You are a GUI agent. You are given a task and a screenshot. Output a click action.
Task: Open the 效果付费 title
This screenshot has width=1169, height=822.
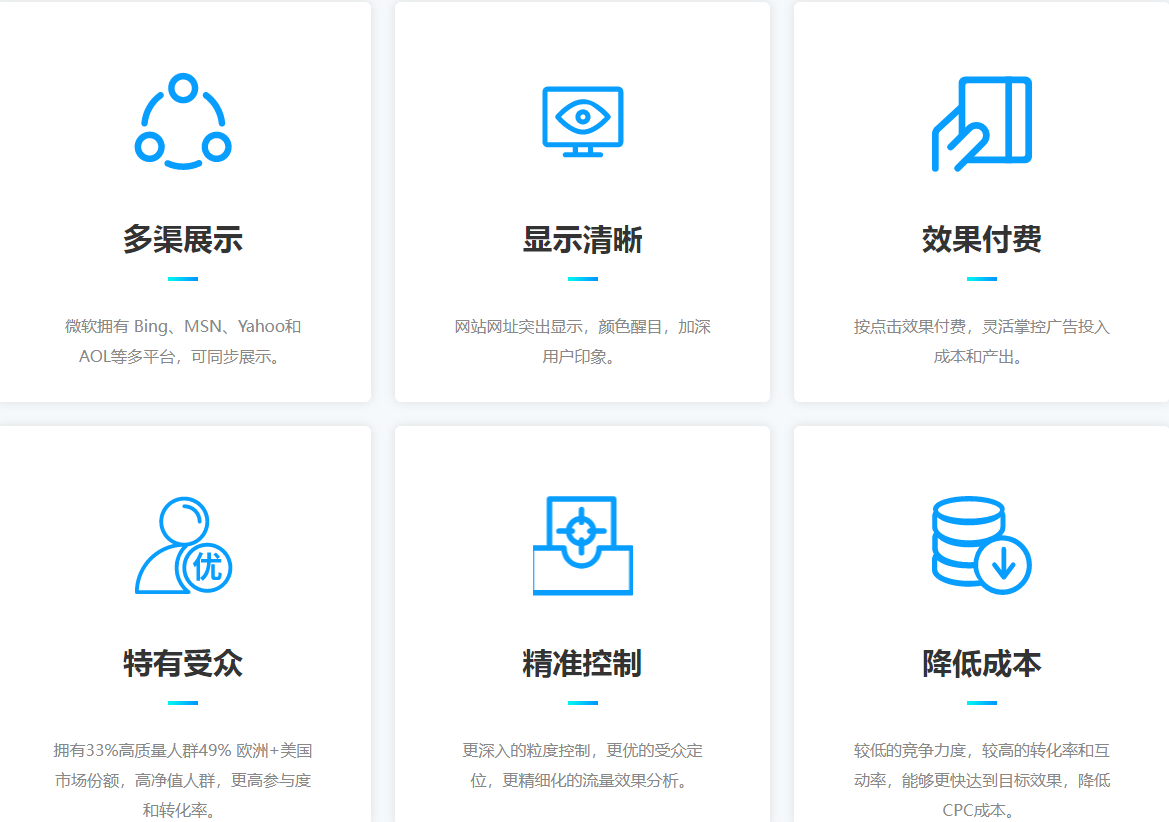click(x=981, y=240)
